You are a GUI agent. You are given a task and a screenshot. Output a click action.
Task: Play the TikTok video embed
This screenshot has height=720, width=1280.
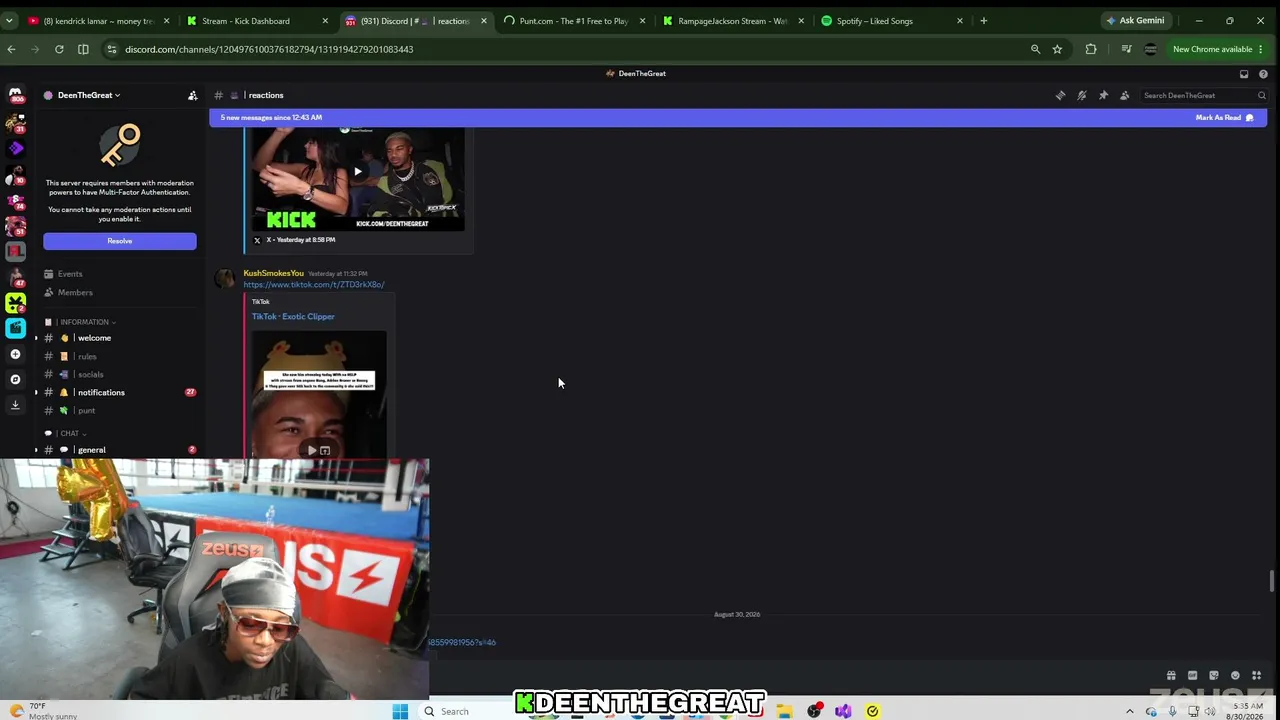[312, 451]
